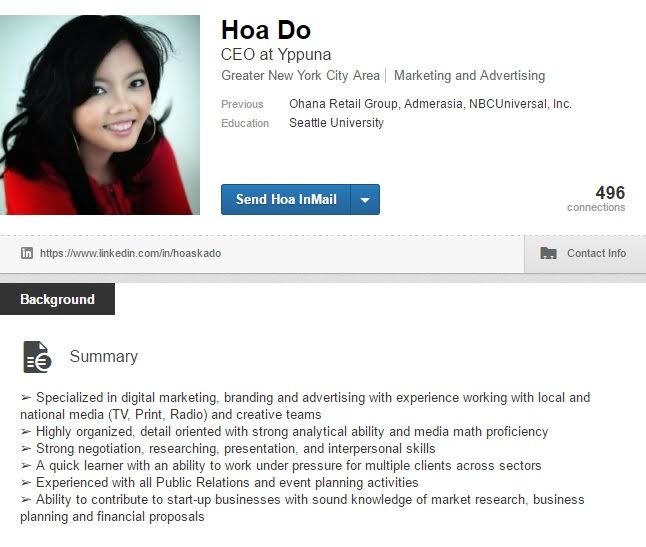Screen dimensions: 646x547
Task: Open the profile URL linkedin.com/in/hoaskado
Action: tap(130, 253)
